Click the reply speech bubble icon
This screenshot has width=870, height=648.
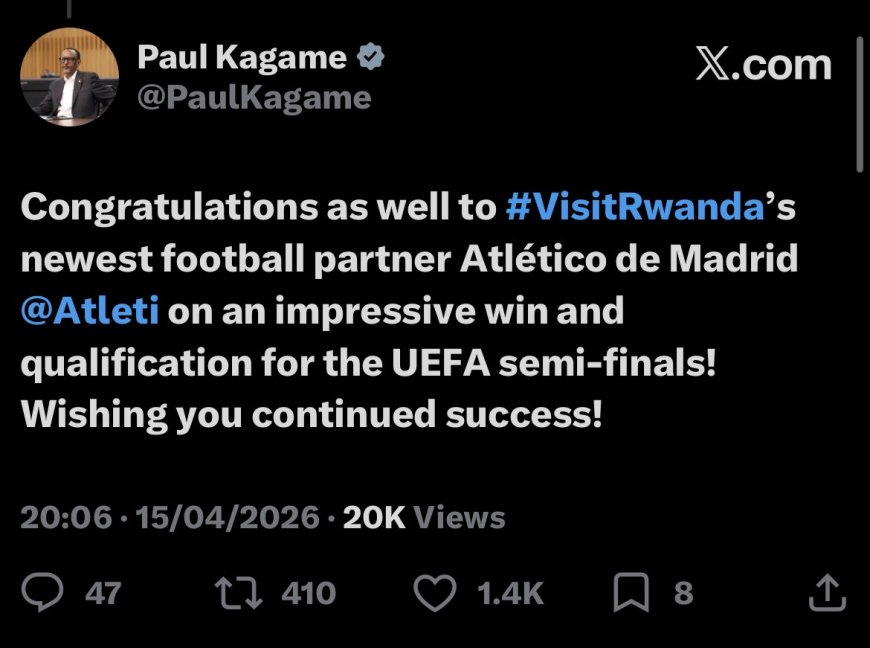[43, 592]
